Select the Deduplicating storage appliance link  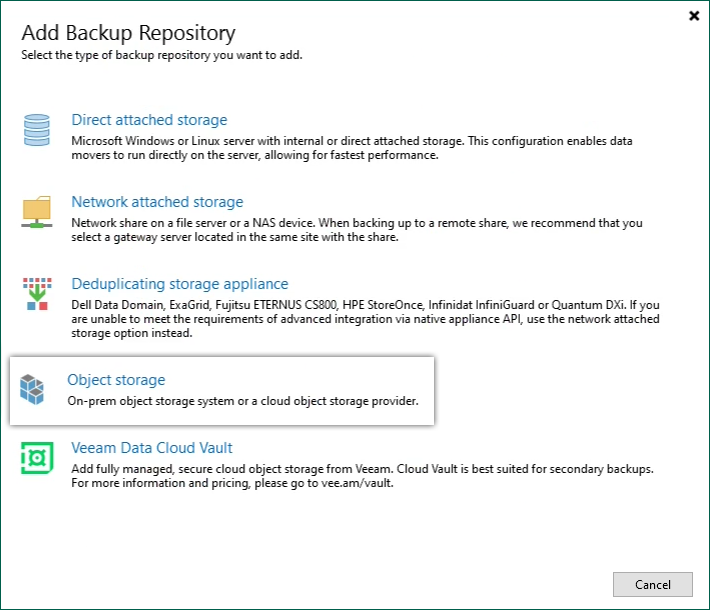(x=180, y=284)
